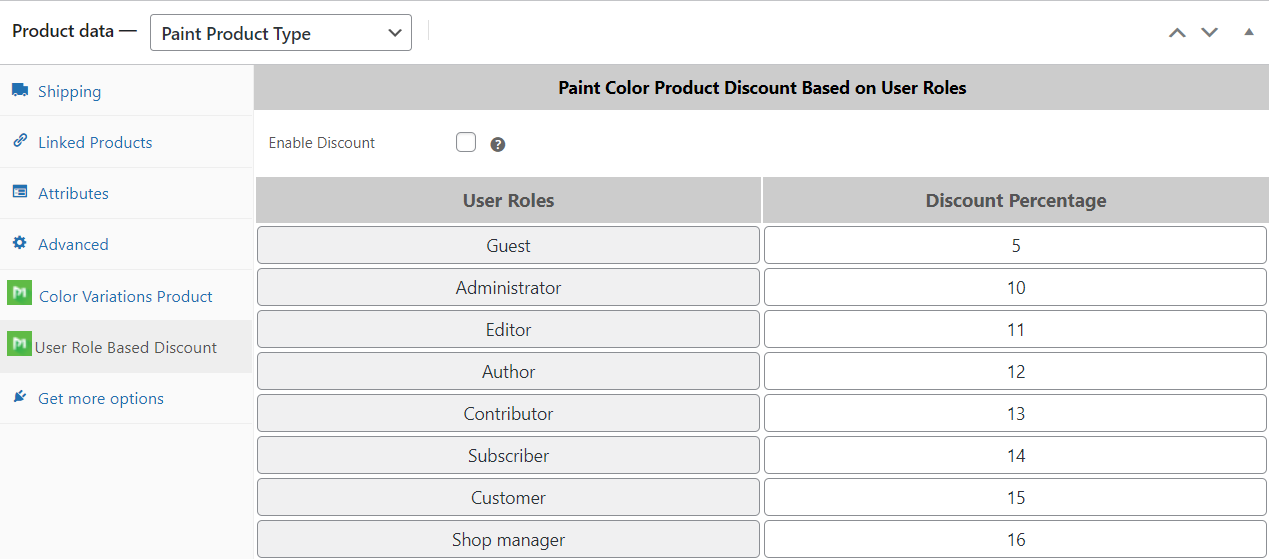Image resolution: width=1269 pixels, height=559 pixels.
Task: Select the Administrator discount percentage field
Action: (1015, 287)
